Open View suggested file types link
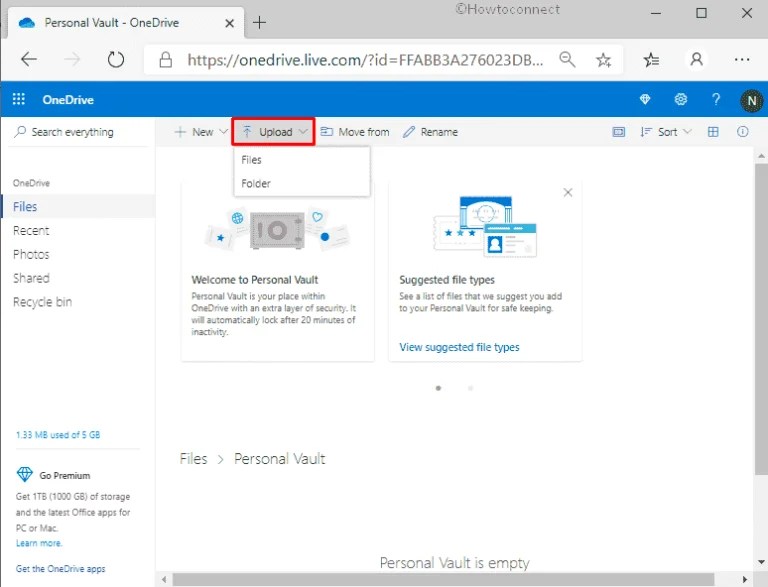 coord(459,347)
